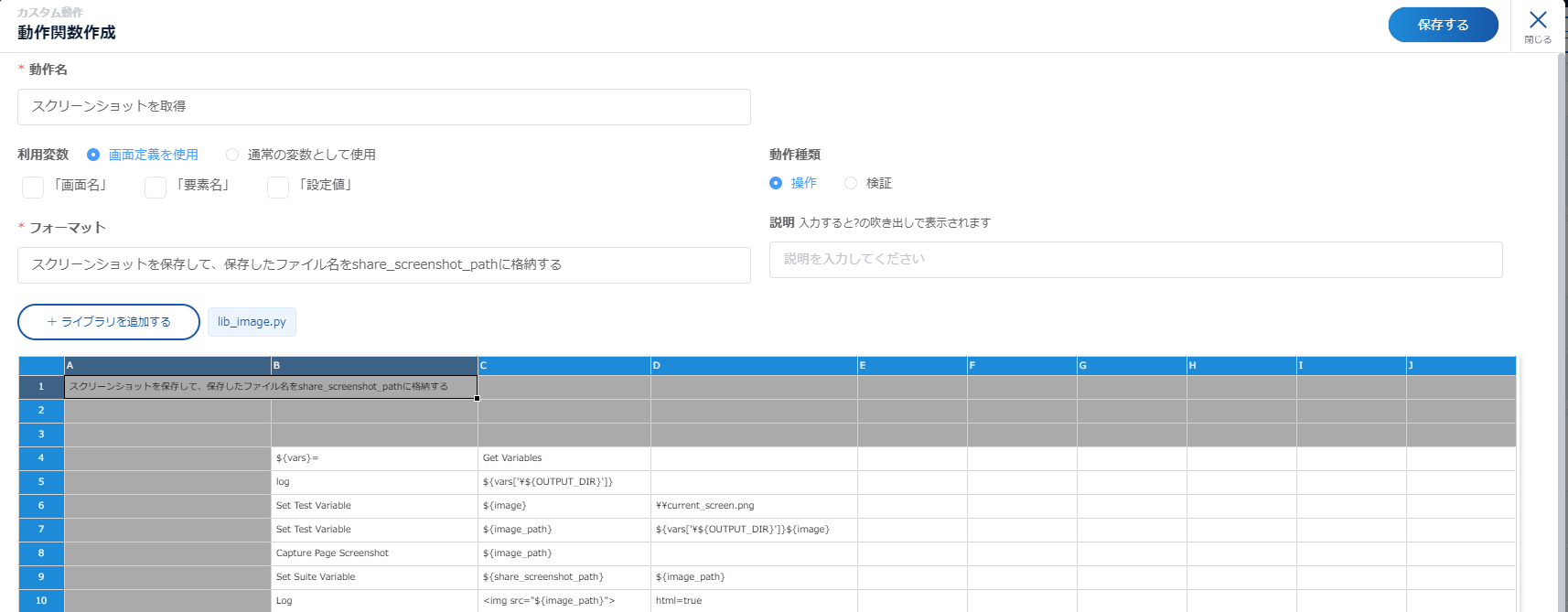Check the 「要素名」 checkbox
The width and height of the screenshot is (1568, 612).
(156, 187)
